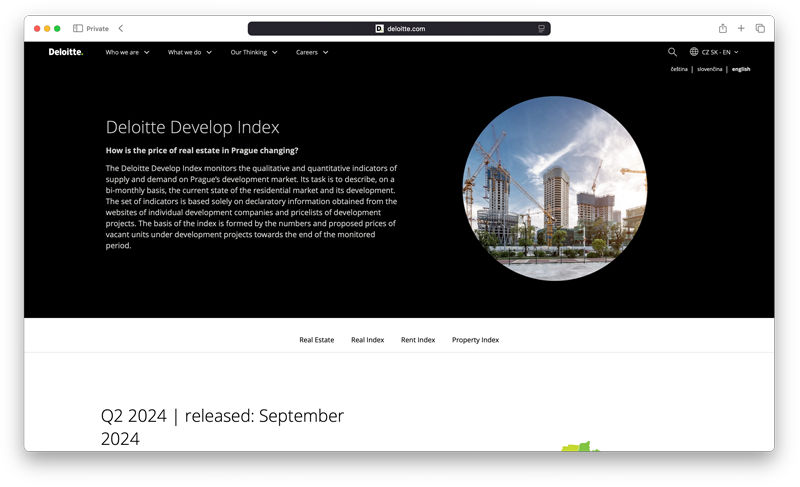
Task: Open the Rent Index tab
Action: click(418, 340)
